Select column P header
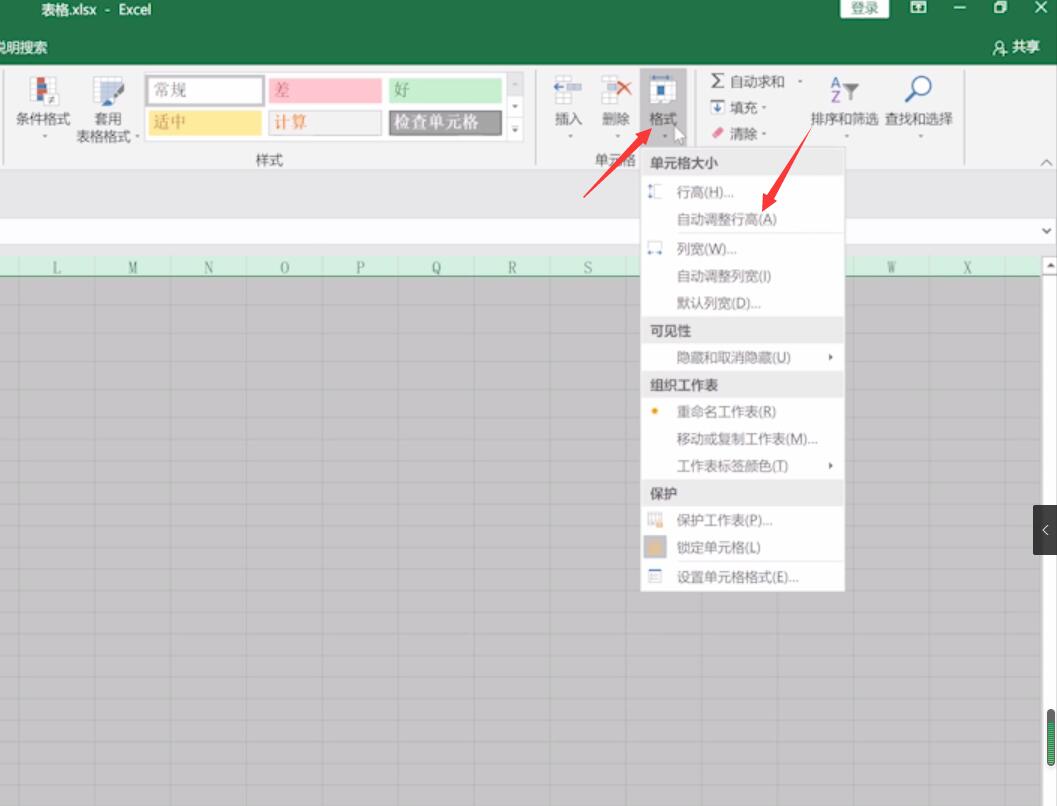1057x806 pixels. coord(361,268)
